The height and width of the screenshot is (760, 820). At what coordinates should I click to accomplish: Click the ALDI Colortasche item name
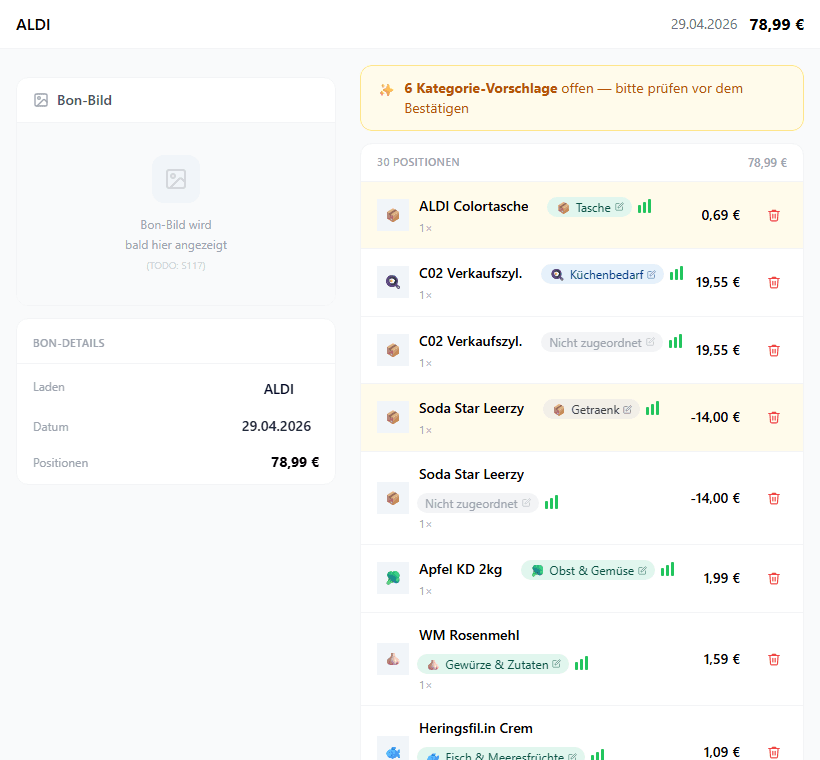tap(473, 207)
